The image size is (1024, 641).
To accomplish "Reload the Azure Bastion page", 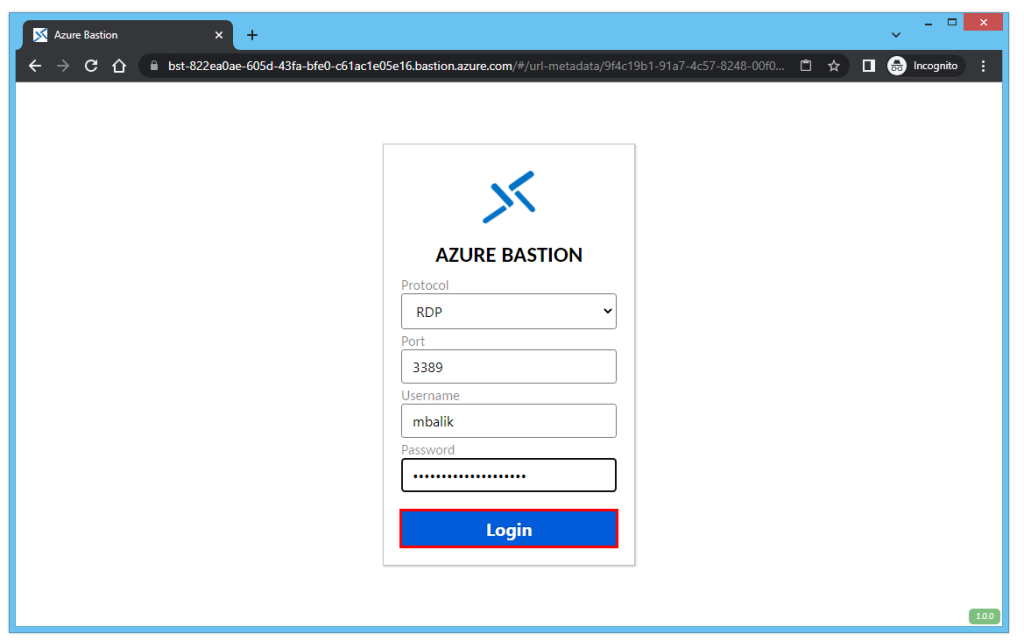I will pyautogui.click(x=91, y=66).
